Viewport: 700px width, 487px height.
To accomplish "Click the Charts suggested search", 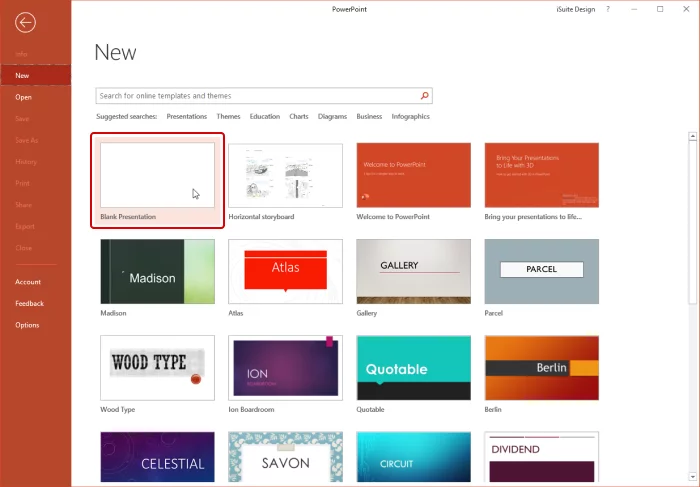I will 299,117.
